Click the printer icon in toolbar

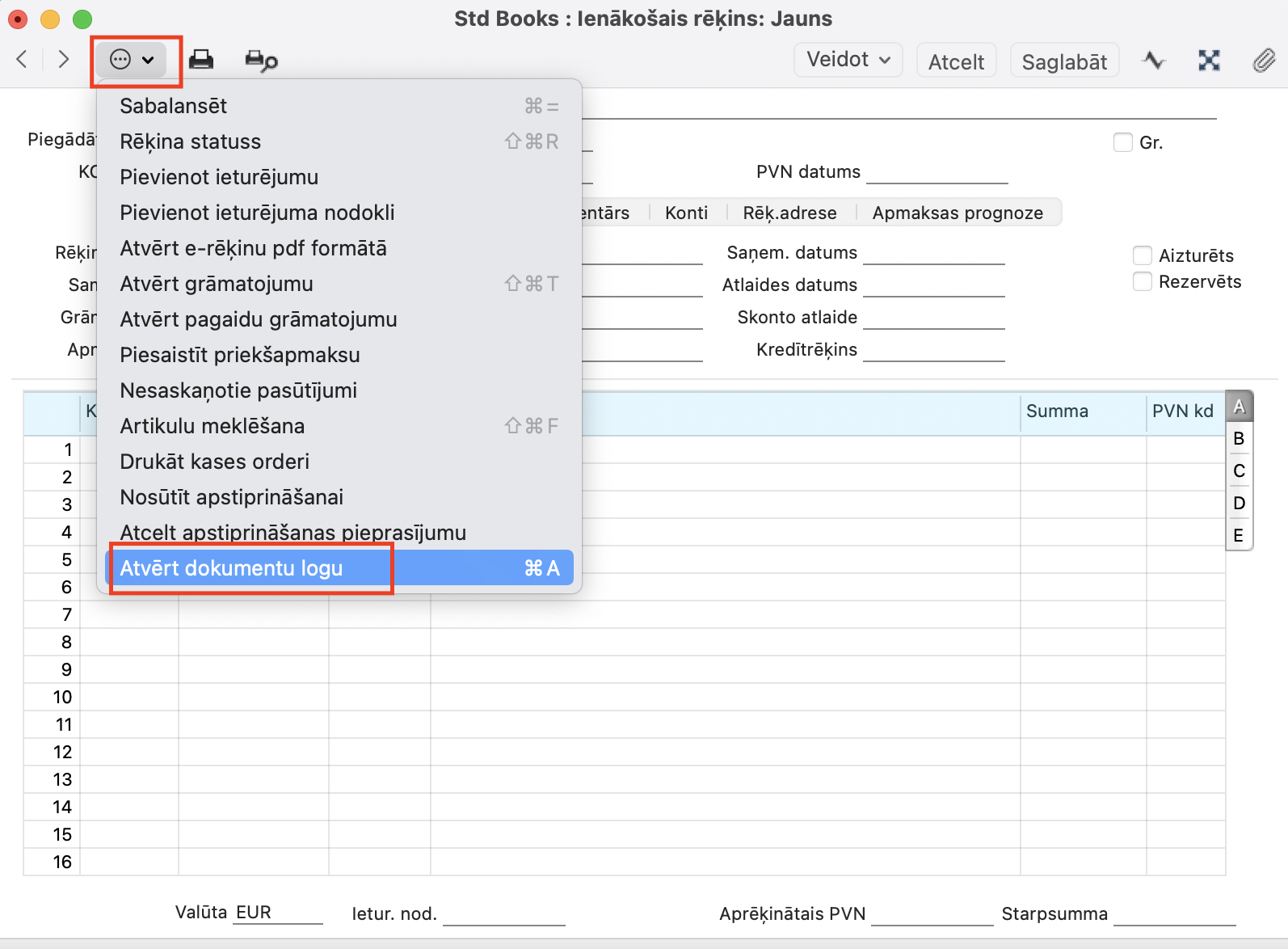click(201, 60)
